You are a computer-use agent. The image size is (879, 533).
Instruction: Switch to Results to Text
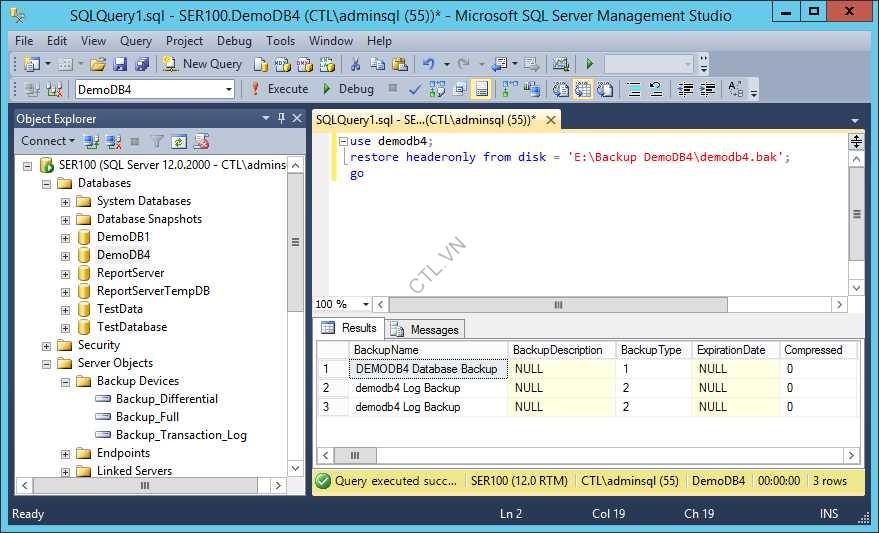(x=561, y=90)
